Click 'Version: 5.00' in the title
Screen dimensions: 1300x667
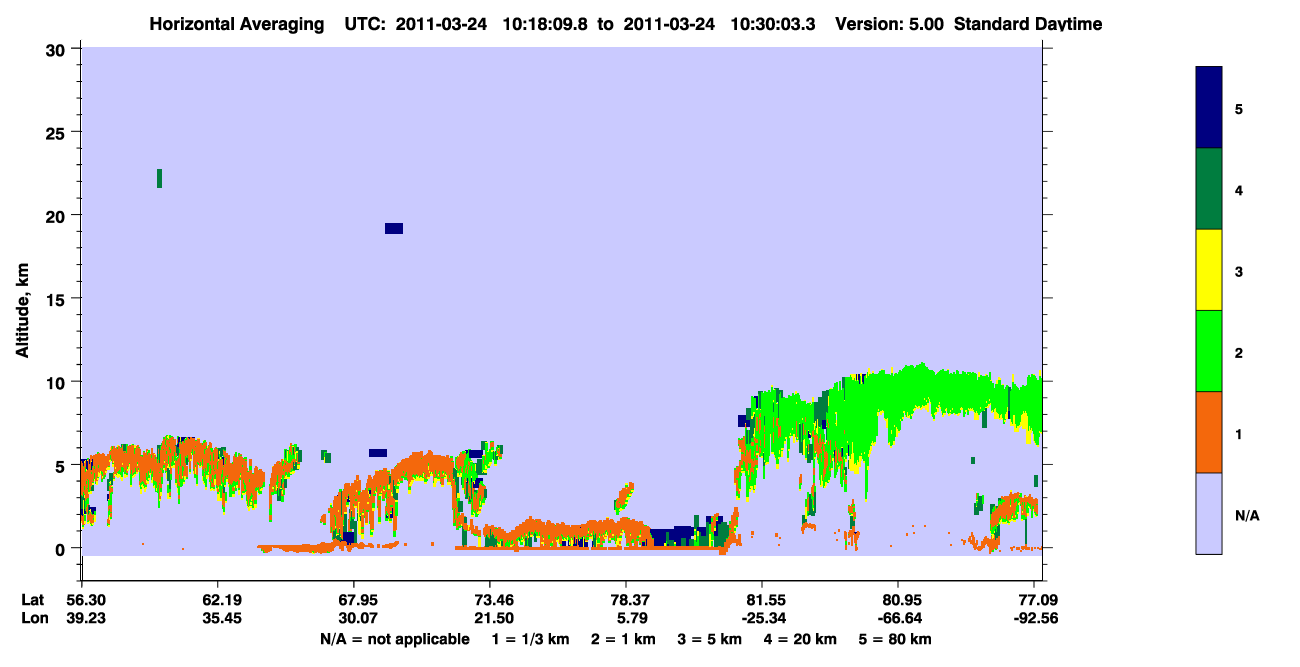(x=890, y=24)
